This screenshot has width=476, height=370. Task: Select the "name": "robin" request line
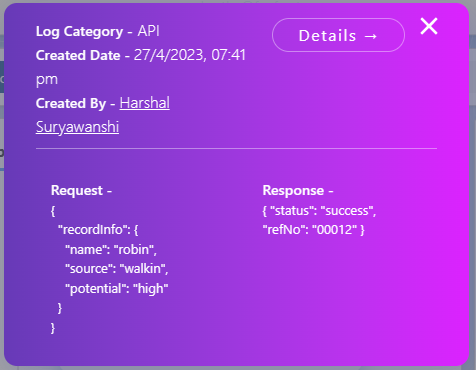tap(111, 249)
